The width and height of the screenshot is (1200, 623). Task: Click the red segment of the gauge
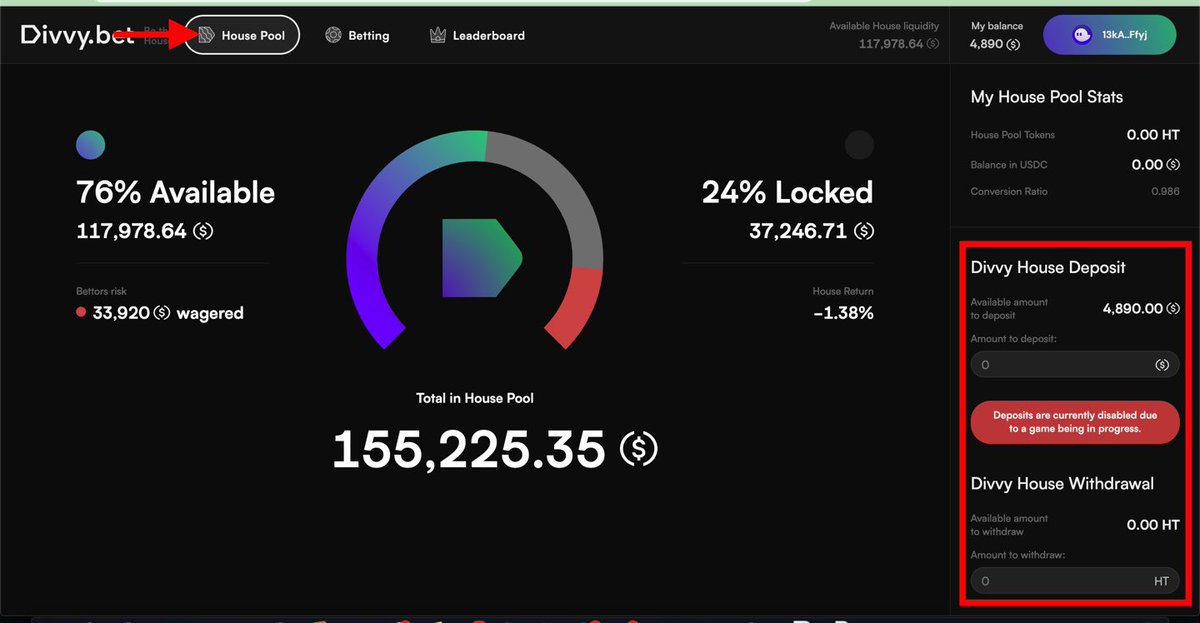577,307
